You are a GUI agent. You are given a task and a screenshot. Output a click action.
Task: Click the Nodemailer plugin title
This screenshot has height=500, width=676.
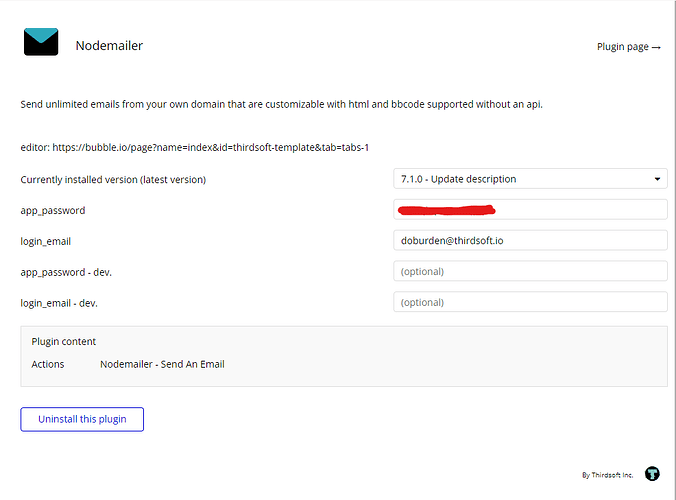[109, 45]
